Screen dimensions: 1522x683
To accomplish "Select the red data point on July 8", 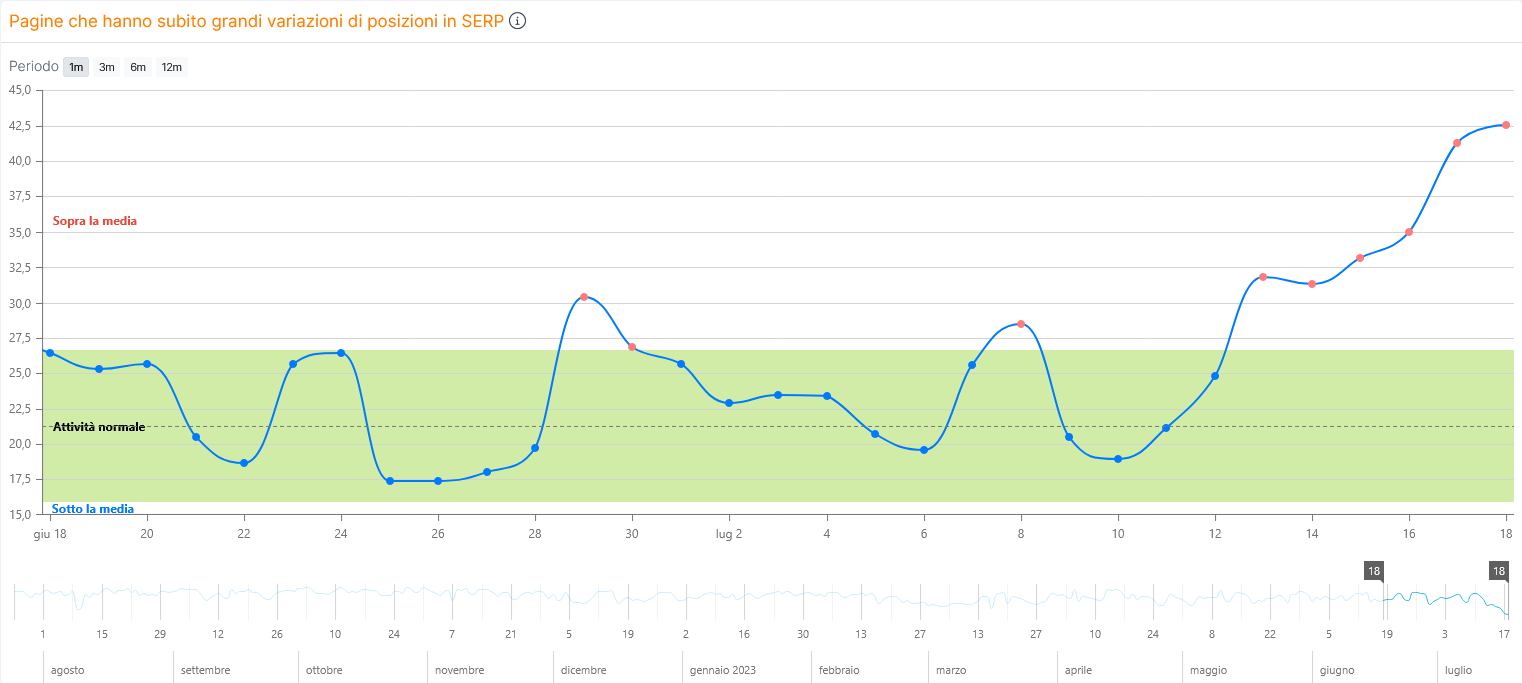I will click(1021, 324).
